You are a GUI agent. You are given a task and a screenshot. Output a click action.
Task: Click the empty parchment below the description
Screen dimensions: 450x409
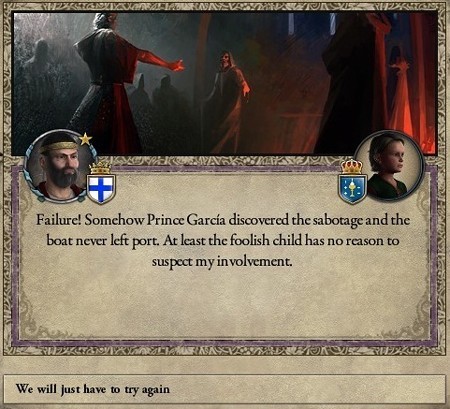click(x=224, y=300)
